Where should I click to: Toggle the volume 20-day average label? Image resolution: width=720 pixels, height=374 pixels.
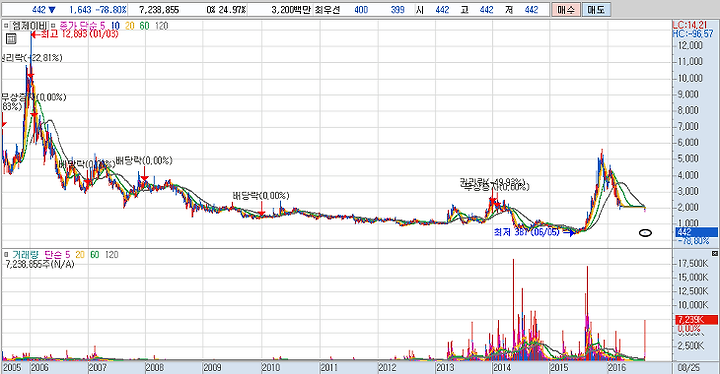pyautogui.click(x=80, y=255)
